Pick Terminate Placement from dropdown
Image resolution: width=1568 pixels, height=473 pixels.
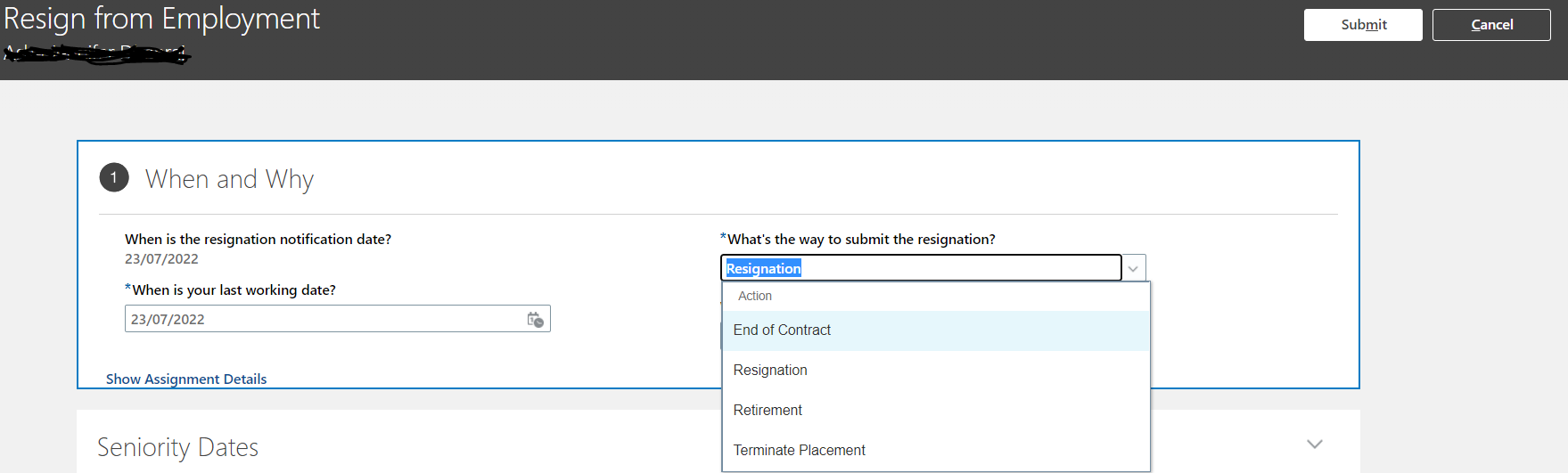[936, 451]
